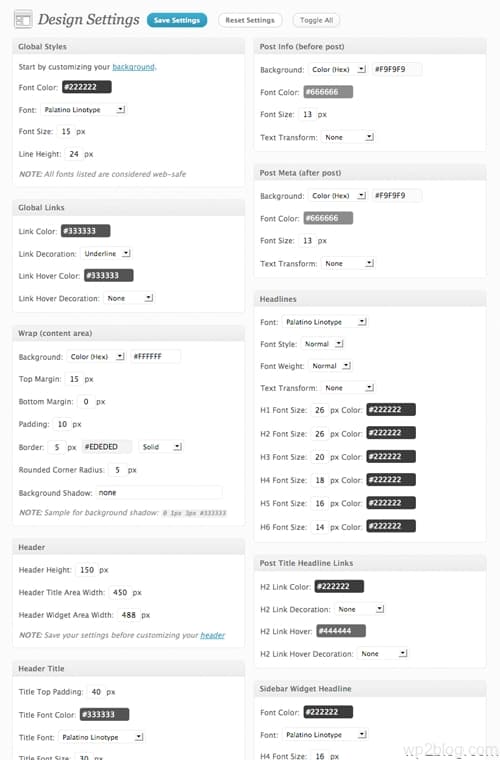Viewport: 500px width, 760px height.
Task: Click the Rounded Corner Radius field
Action: [117, 470]
